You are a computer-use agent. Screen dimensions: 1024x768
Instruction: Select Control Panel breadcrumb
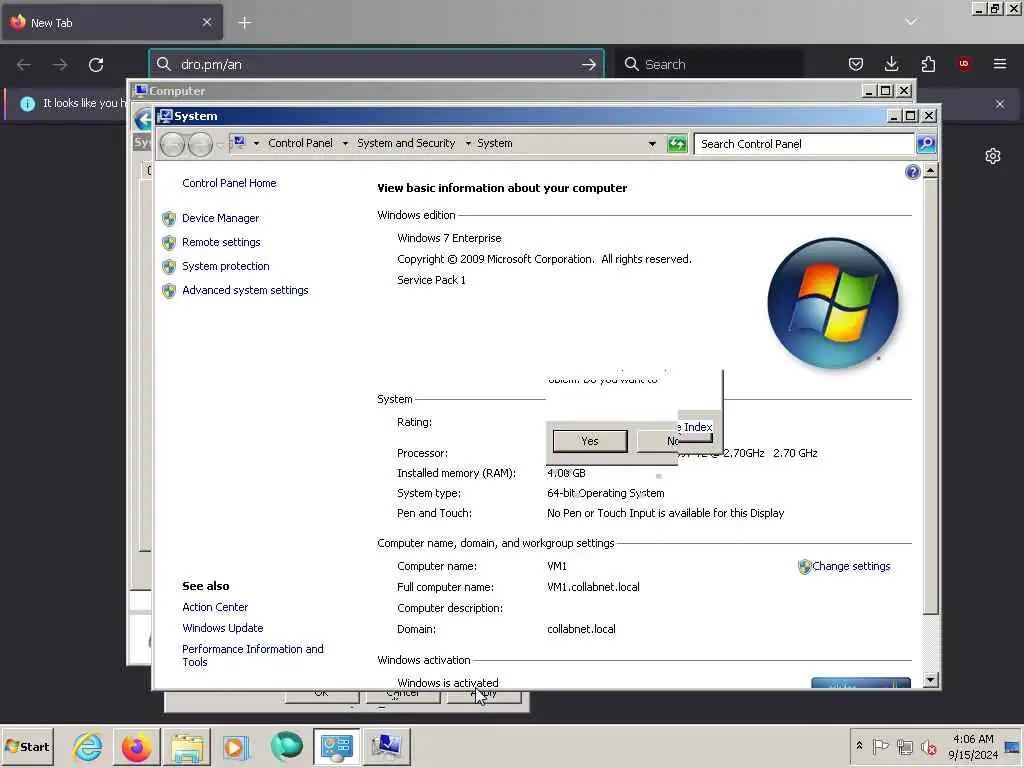pos(300,144)
